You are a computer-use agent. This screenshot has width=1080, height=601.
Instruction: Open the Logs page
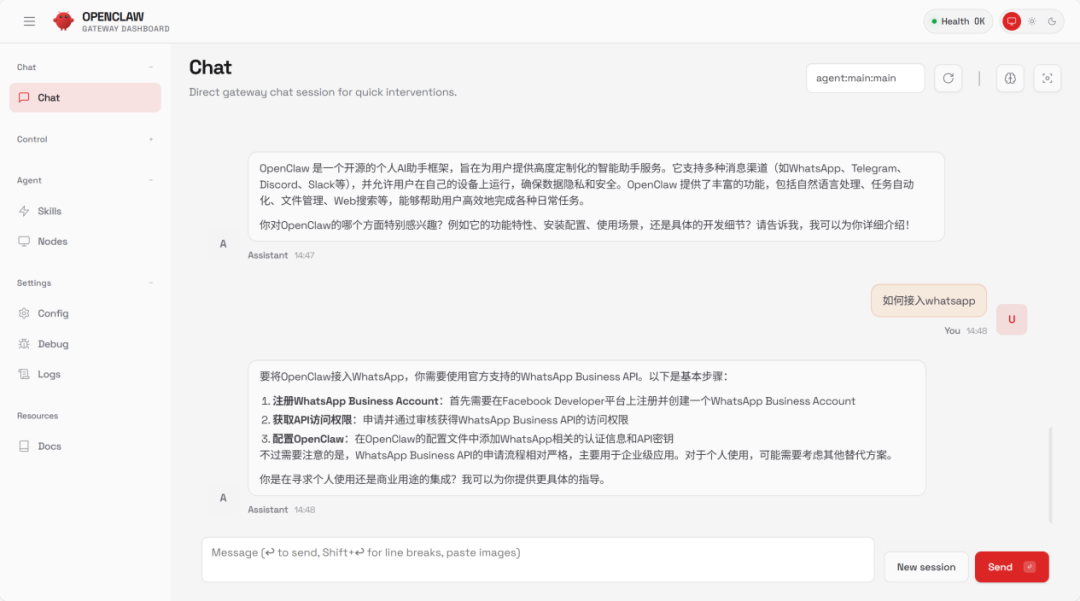click(85, 374)
